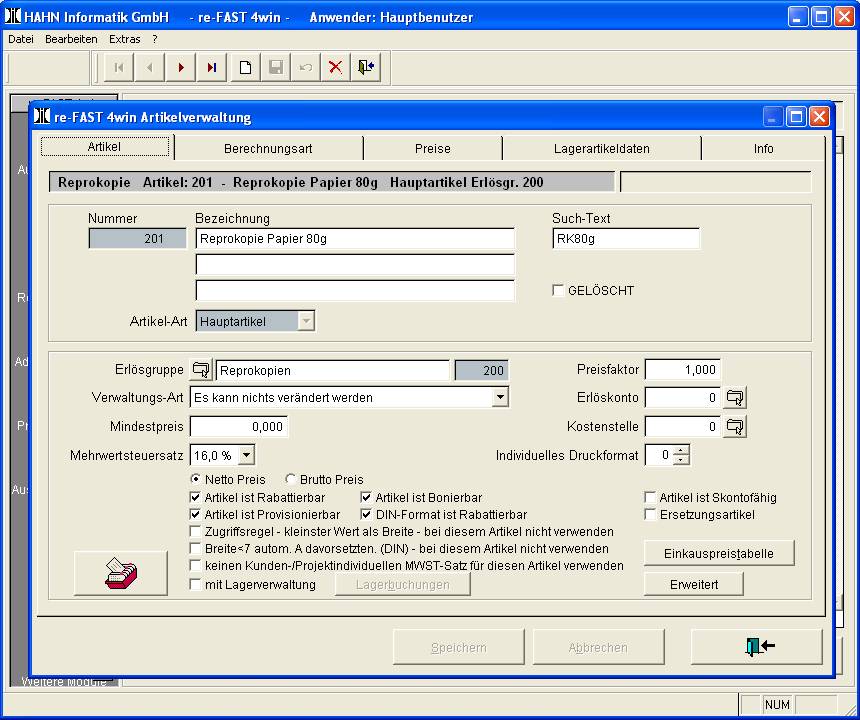Switch to Lagerartikeldaten tab
This screenshot has height=720, width=860.
[602, 149]
